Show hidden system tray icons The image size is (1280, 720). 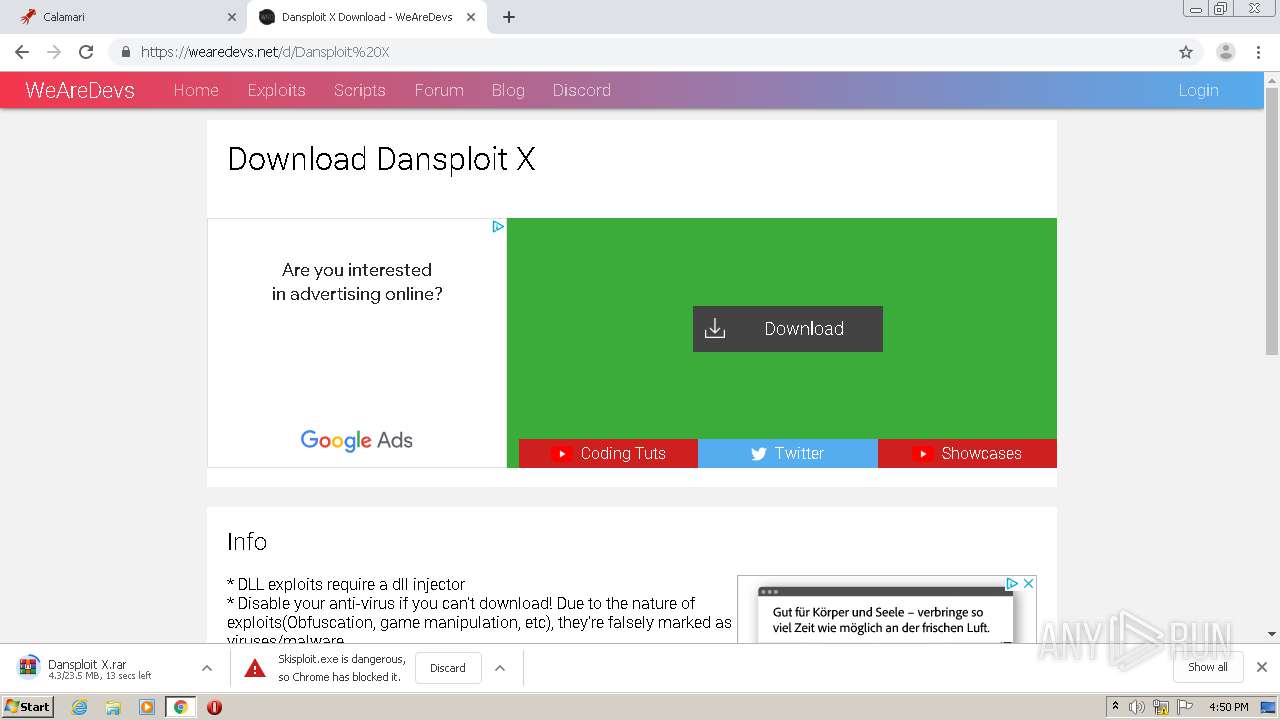coord(1115,707)
